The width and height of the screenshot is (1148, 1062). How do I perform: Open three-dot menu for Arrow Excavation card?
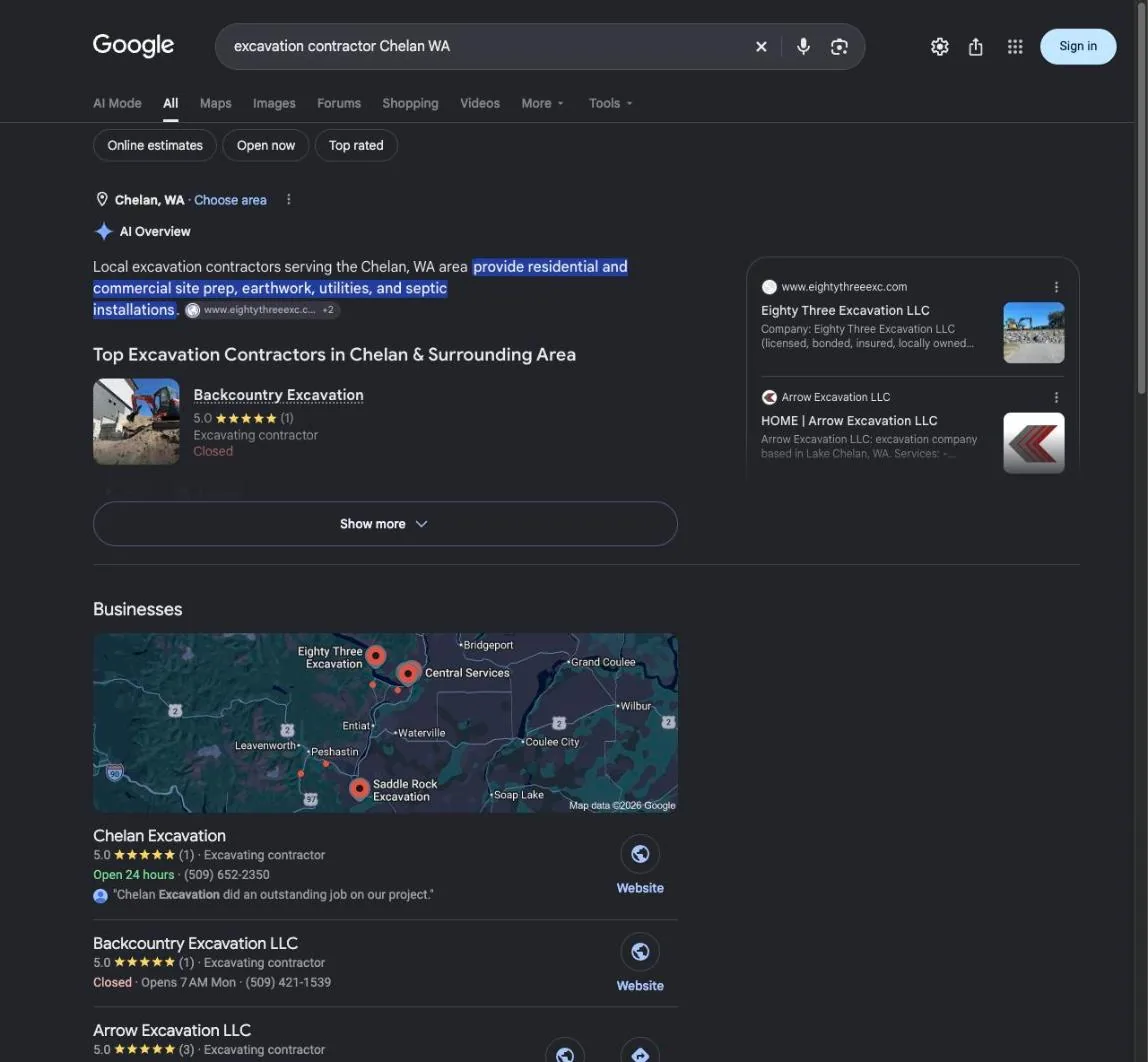point(1056,397)
